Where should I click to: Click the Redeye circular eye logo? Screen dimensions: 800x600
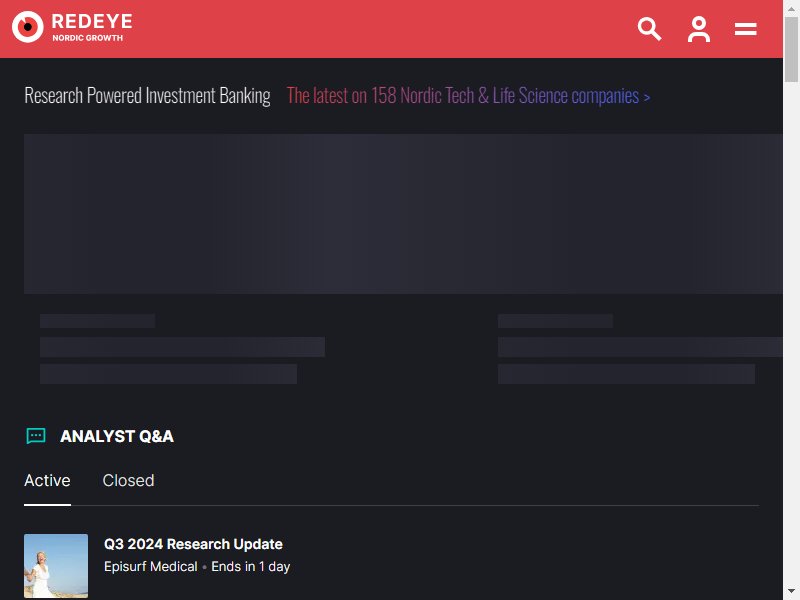pos(28,27)
